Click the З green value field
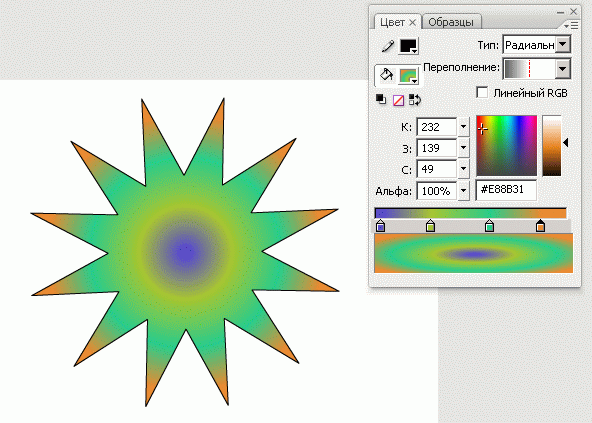This screenshot has width=592, height=423. click(x=436, y=148)
